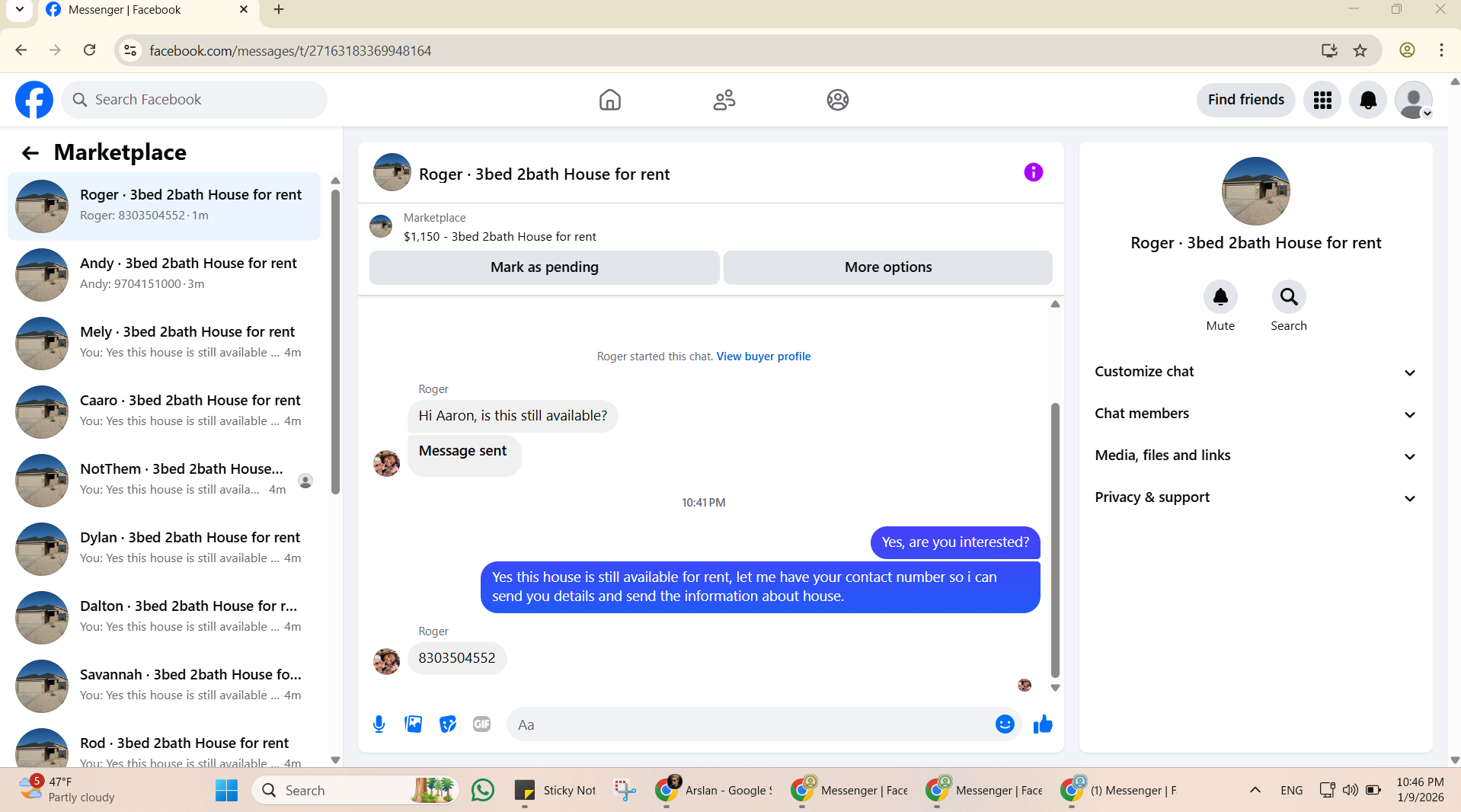This screenshot has height=812, width=1461.
Task: Choose a sticker to send
Action: tap(448, 724)
